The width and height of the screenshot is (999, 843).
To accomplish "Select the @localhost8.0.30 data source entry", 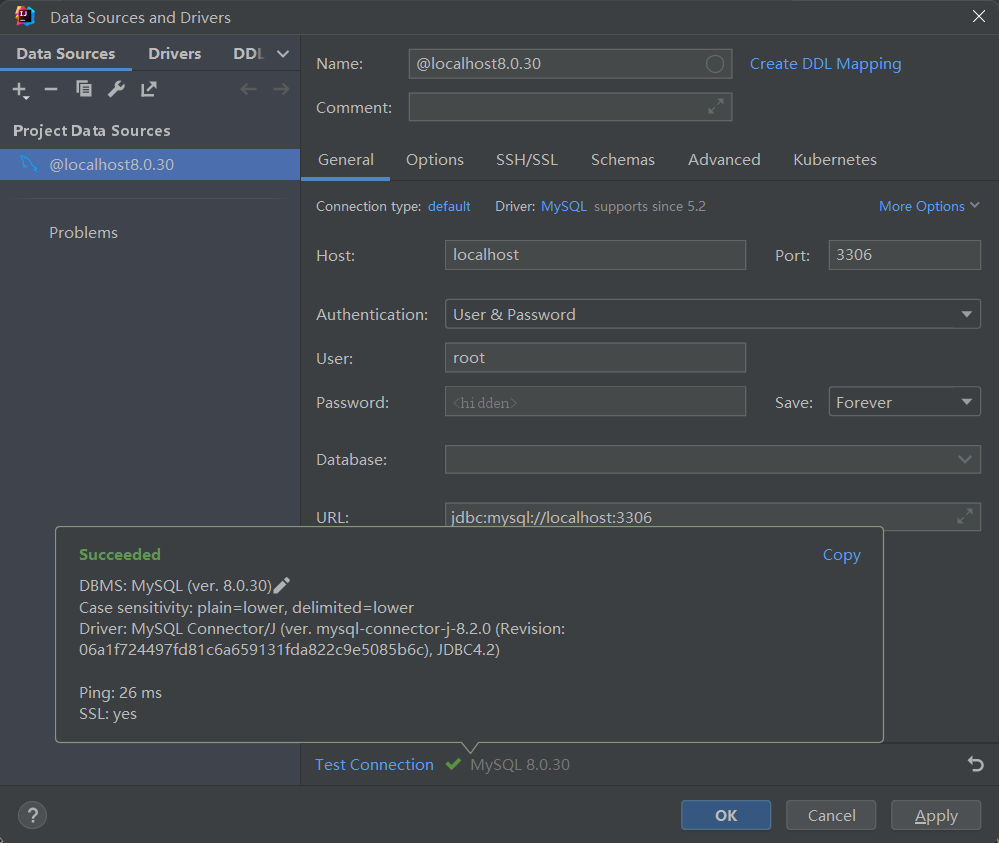I will 150,164.
